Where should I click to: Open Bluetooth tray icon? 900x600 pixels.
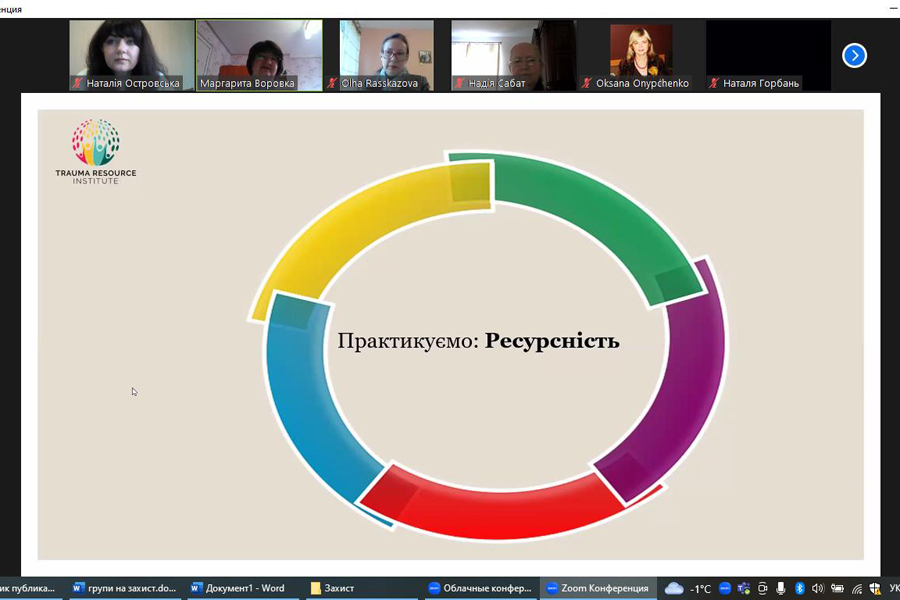799,588
